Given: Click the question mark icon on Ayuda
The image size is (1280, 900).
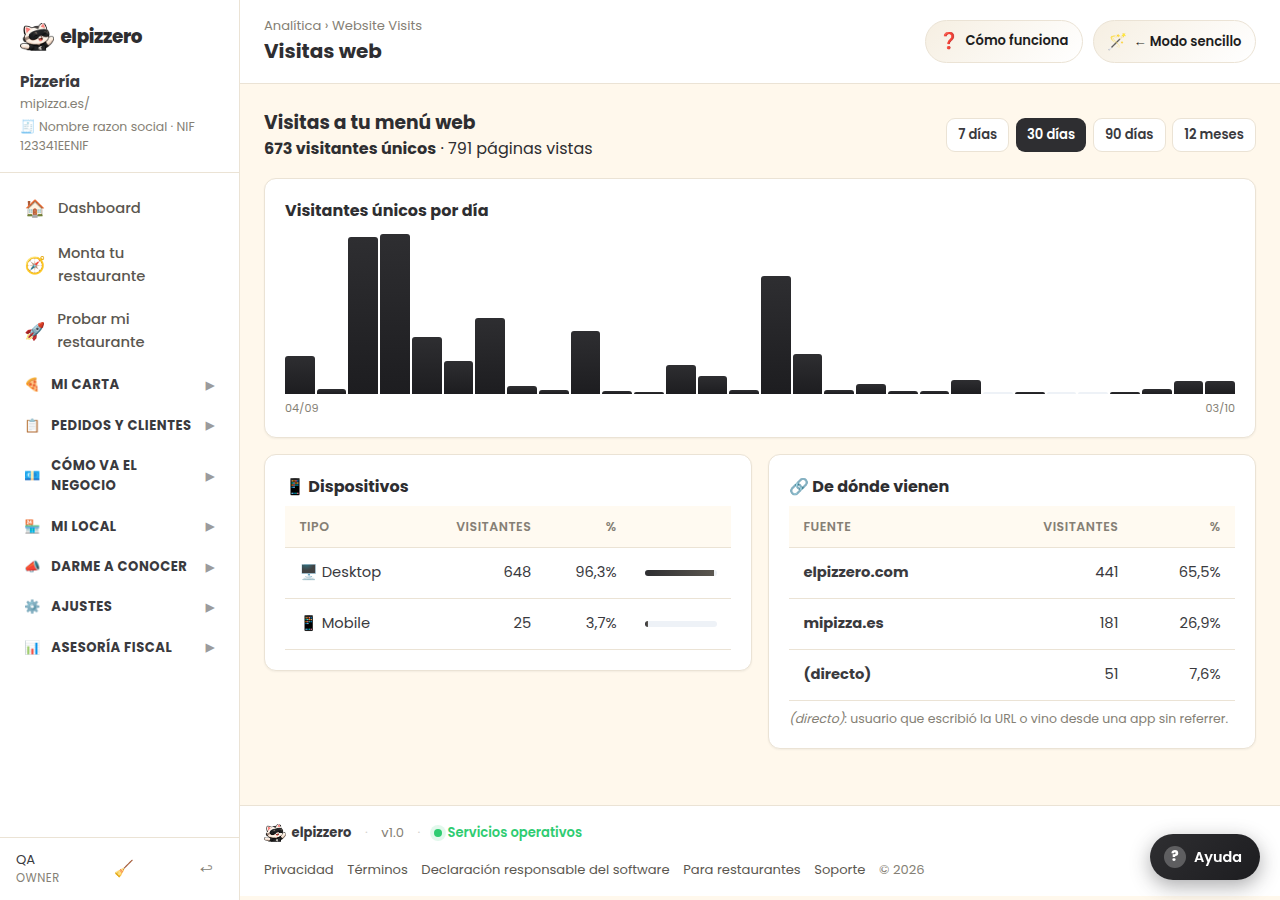Looking at the screenshot, I should point(1176,857).
